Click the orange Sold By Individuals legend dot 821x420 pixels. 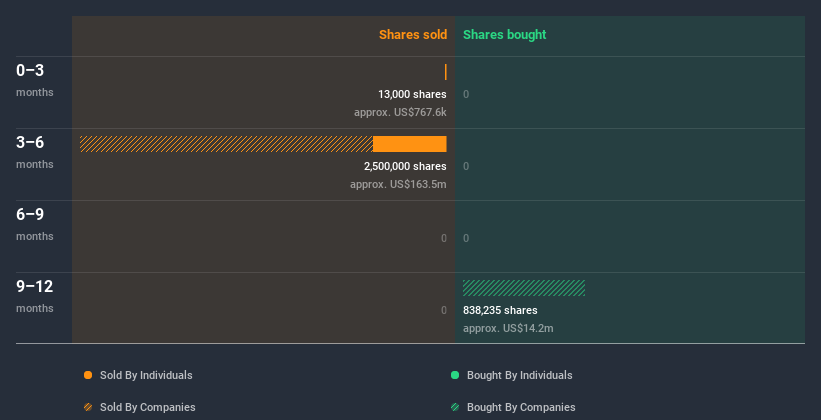click(x=88, y=375)
